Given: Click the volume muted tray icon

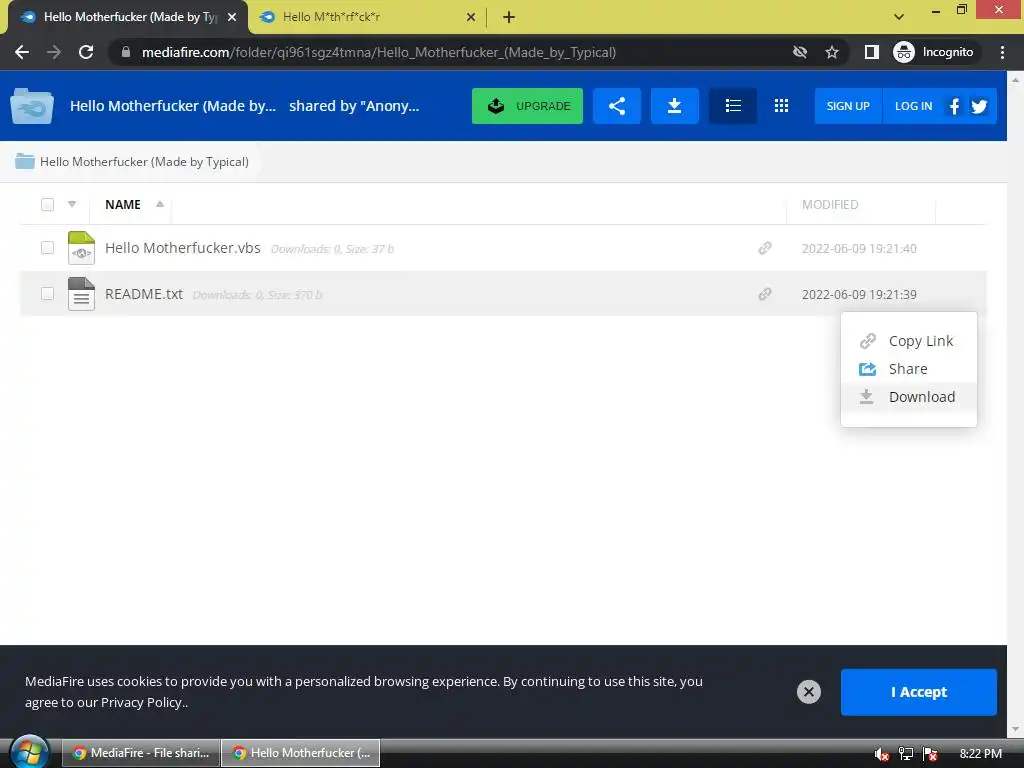Looking at the screenshot, I should (x=882, y=754).
